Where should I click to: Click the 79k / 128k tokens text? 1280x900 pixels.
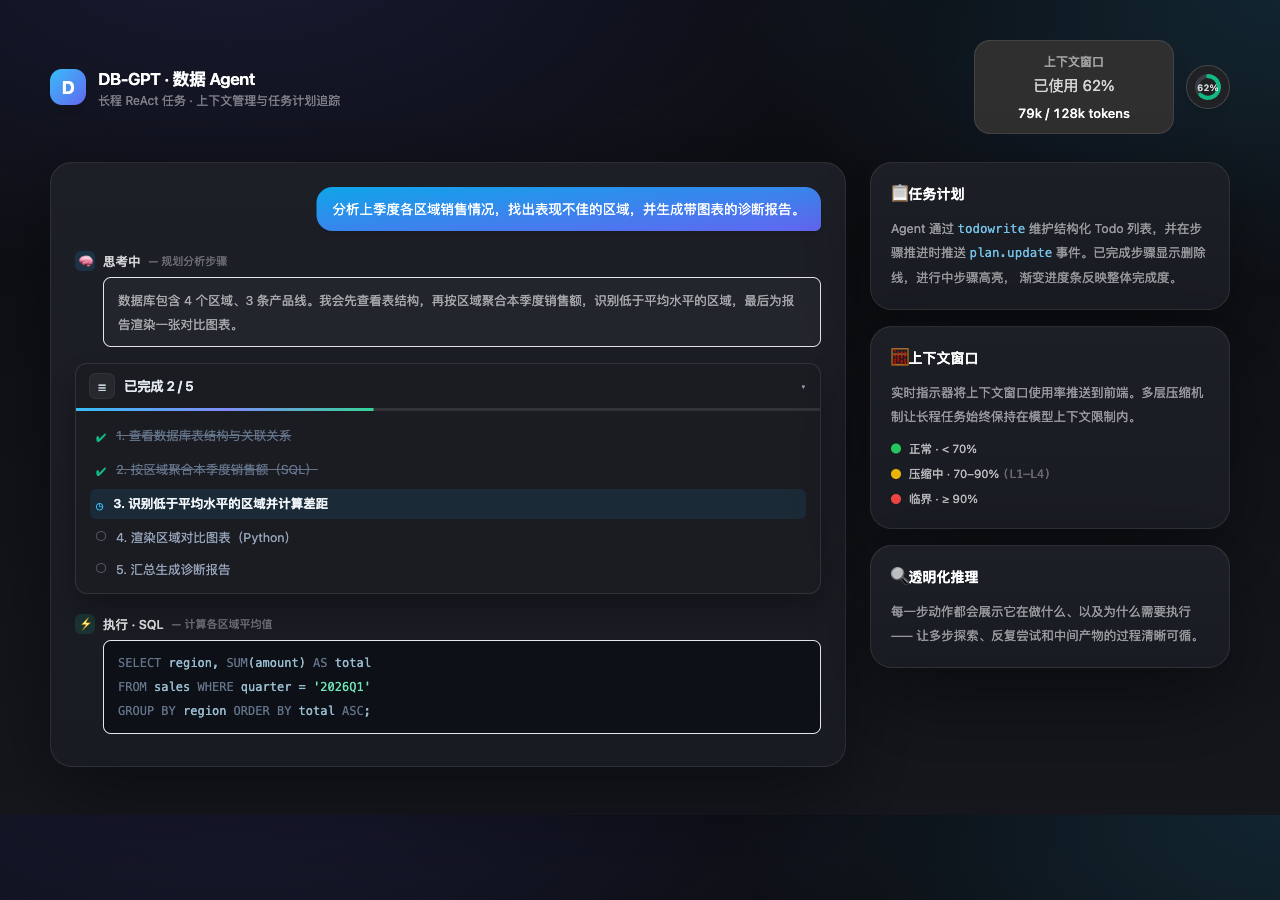click(x=1074, y=113)
